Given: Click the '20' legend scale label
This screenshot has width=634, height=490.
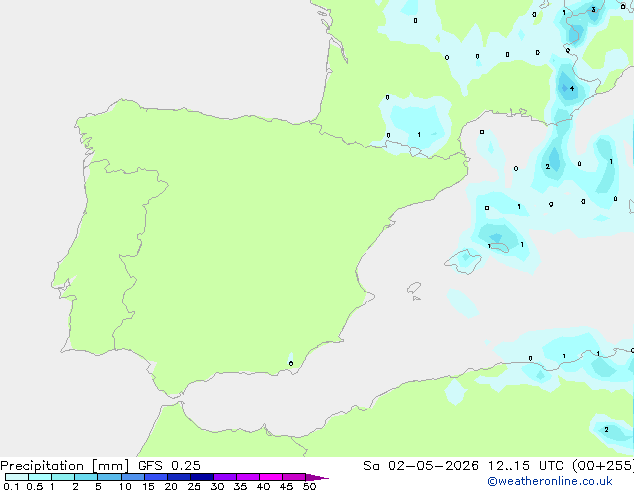Looking at the screenshot, I should 171,486.
